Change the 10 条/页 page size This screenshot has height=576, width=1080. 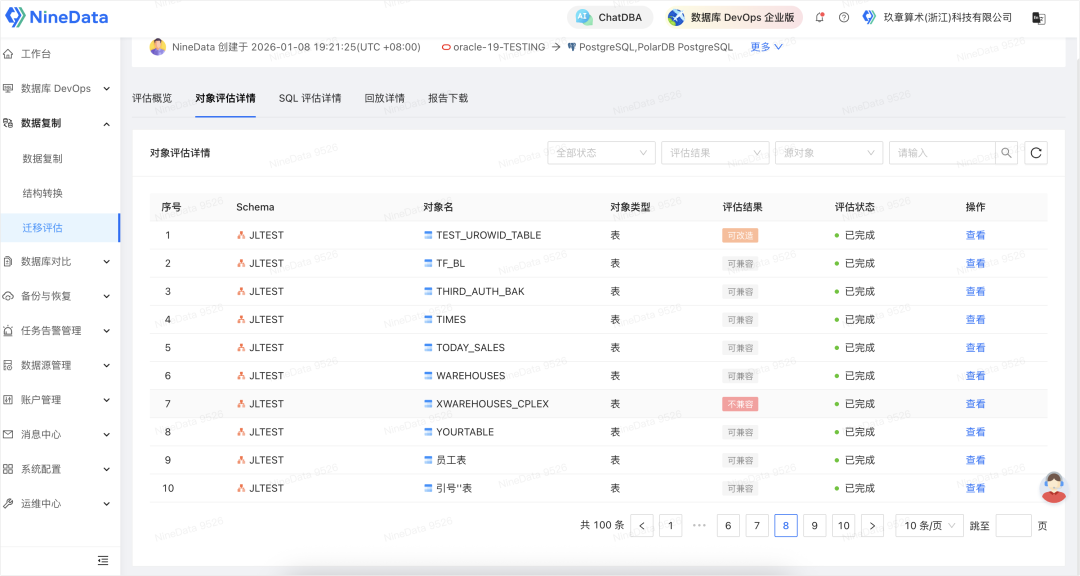tap(929, 526)
